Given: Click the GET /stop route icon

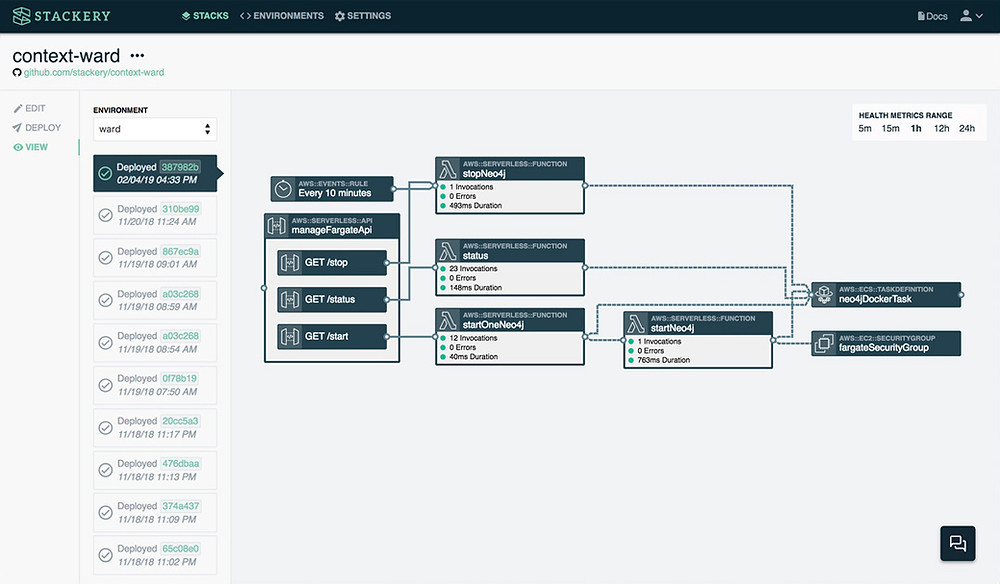Looking at the screenshot, I should click(x=290, y=263).
